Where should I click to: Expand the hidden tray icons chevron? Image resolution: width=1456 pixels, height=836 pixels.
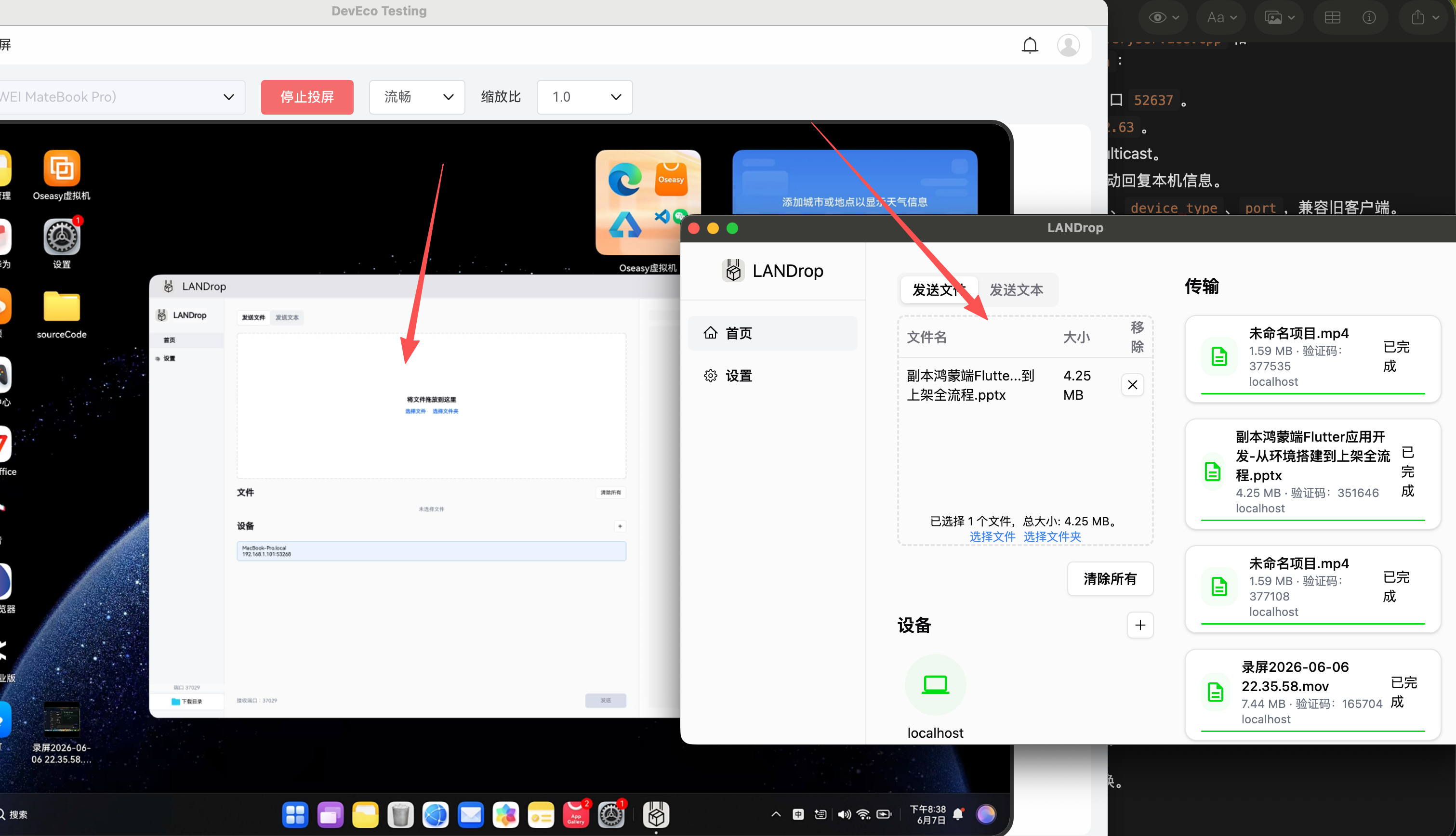point(776,814)
